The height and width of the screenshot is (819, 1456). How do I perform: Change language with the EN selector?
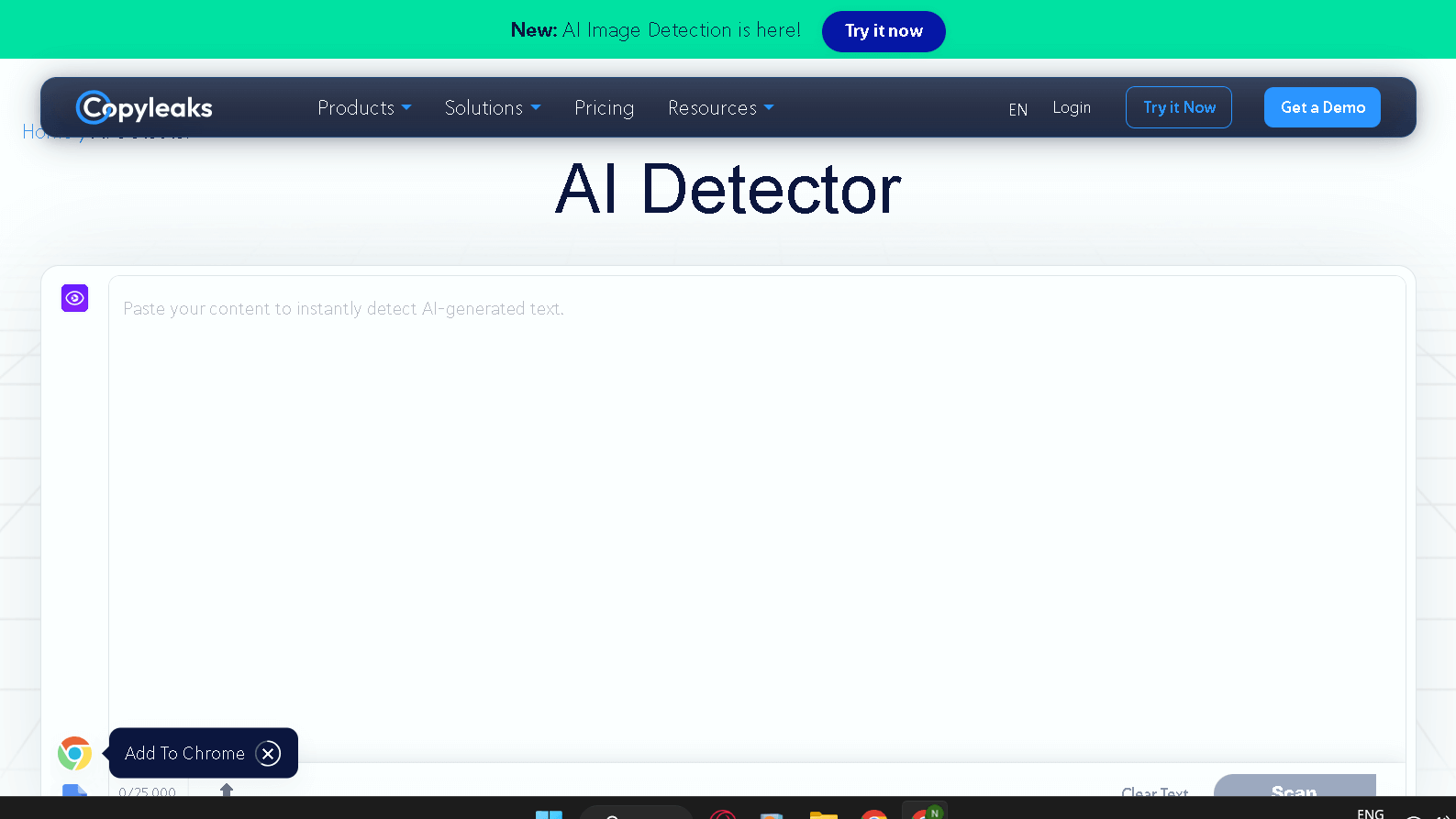click(x=1017, y=109)
